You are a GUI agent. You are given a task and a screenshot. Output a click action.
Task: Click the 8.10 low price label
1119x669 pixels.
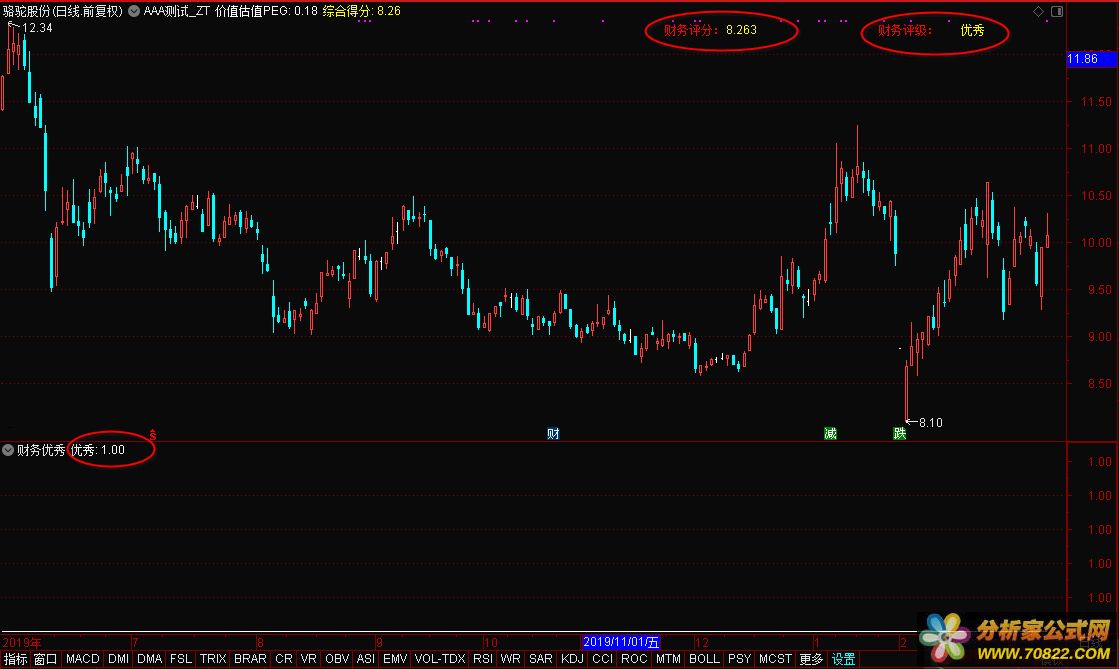pos(931,423)
